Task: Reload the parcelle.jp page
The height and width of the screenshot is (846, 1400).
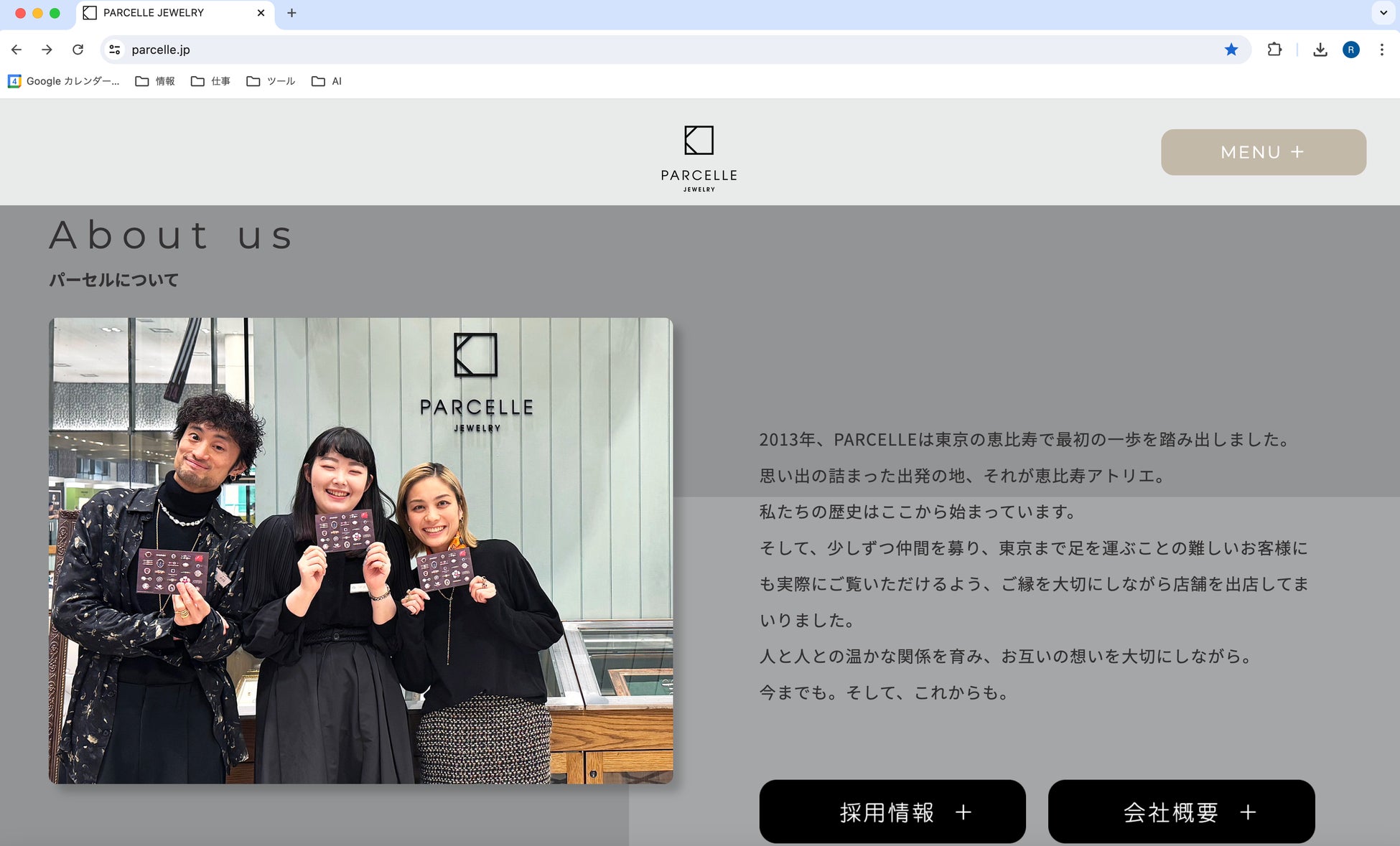Action: [78, 50]
